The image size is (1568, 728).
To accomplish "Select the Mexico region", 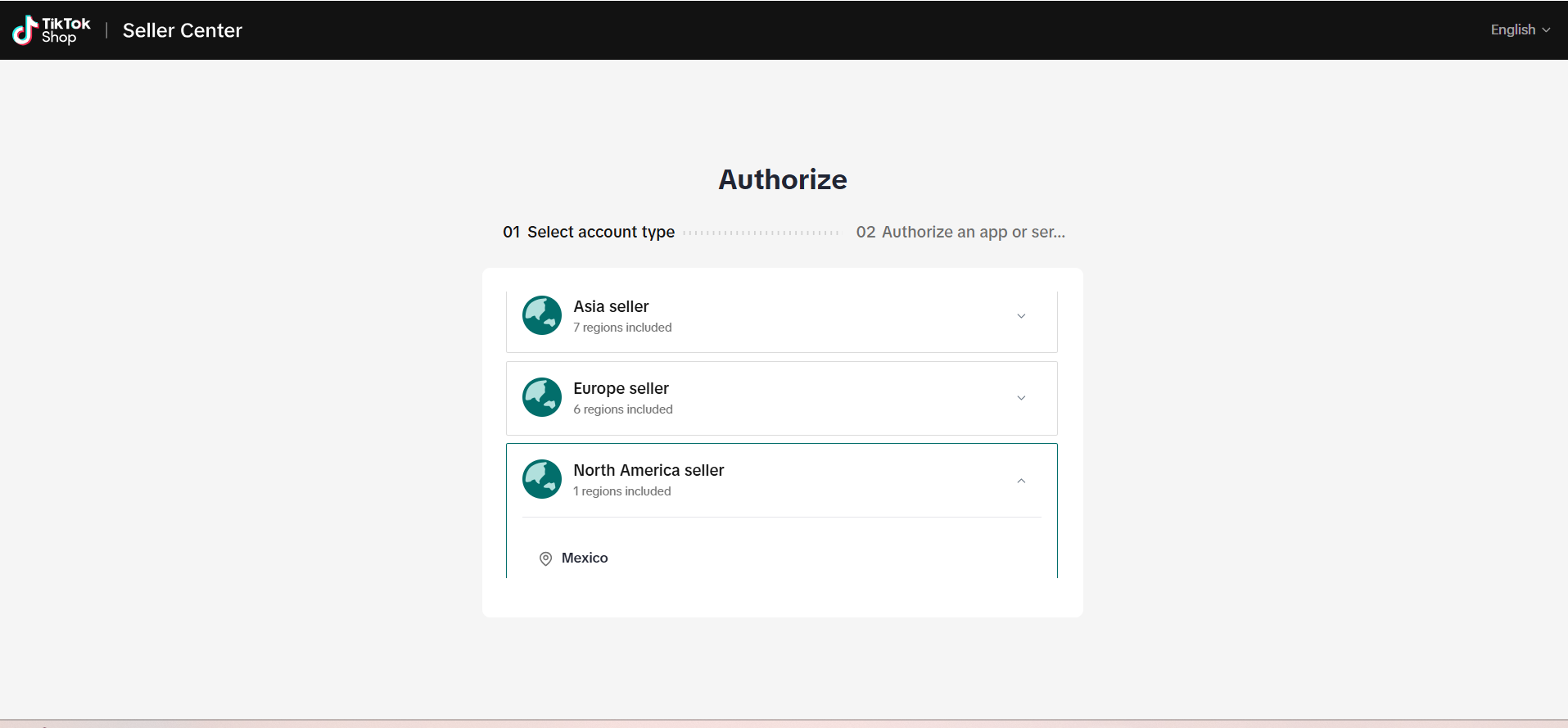I will pos(585,558).
